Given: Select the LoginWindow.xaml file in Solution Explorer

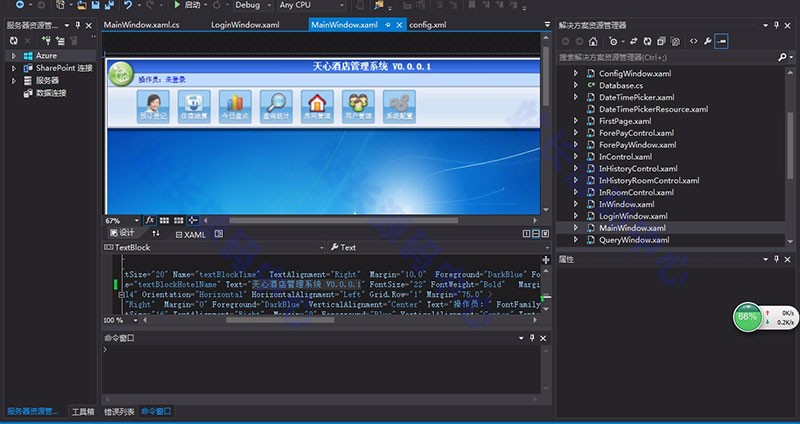Looking at the screenshot, I should click(633, 216).
